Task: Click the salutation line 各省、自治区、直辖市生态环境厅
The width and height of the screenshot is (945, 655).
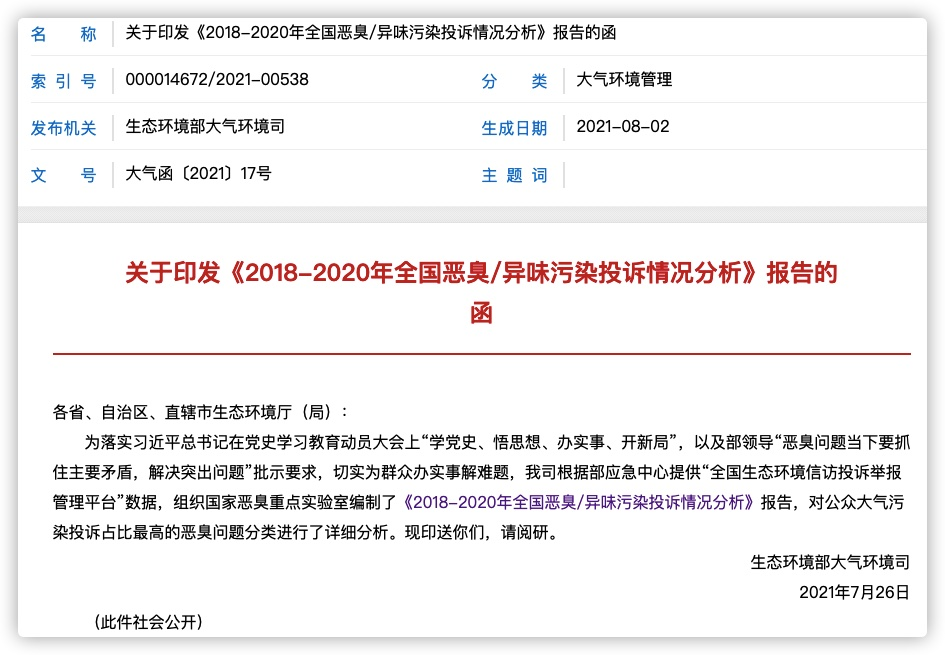Action: 202,412
